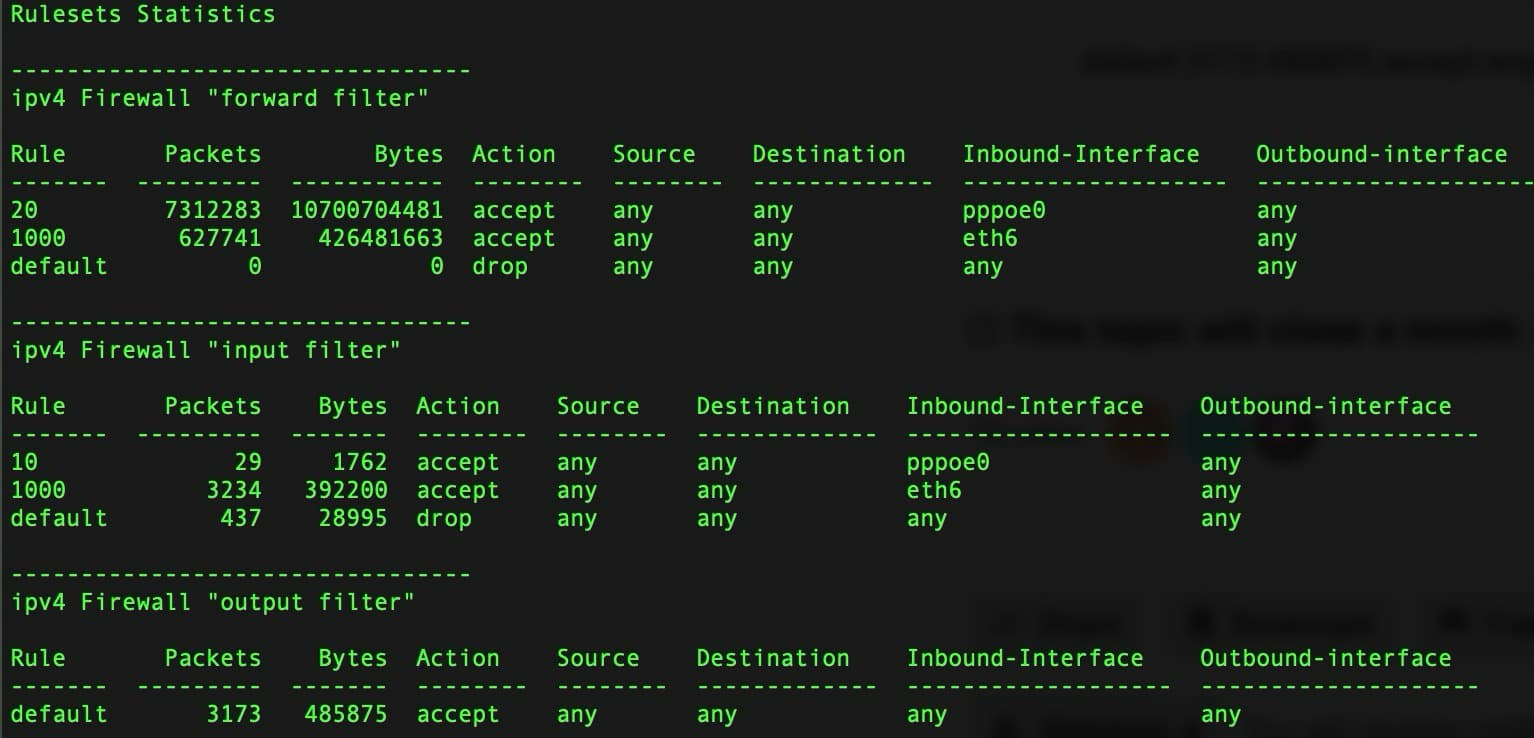Viewport: 1534px width, 738px height.
Task: Click byte value 485875 in output filter
Action: click(x=346, y=715)
